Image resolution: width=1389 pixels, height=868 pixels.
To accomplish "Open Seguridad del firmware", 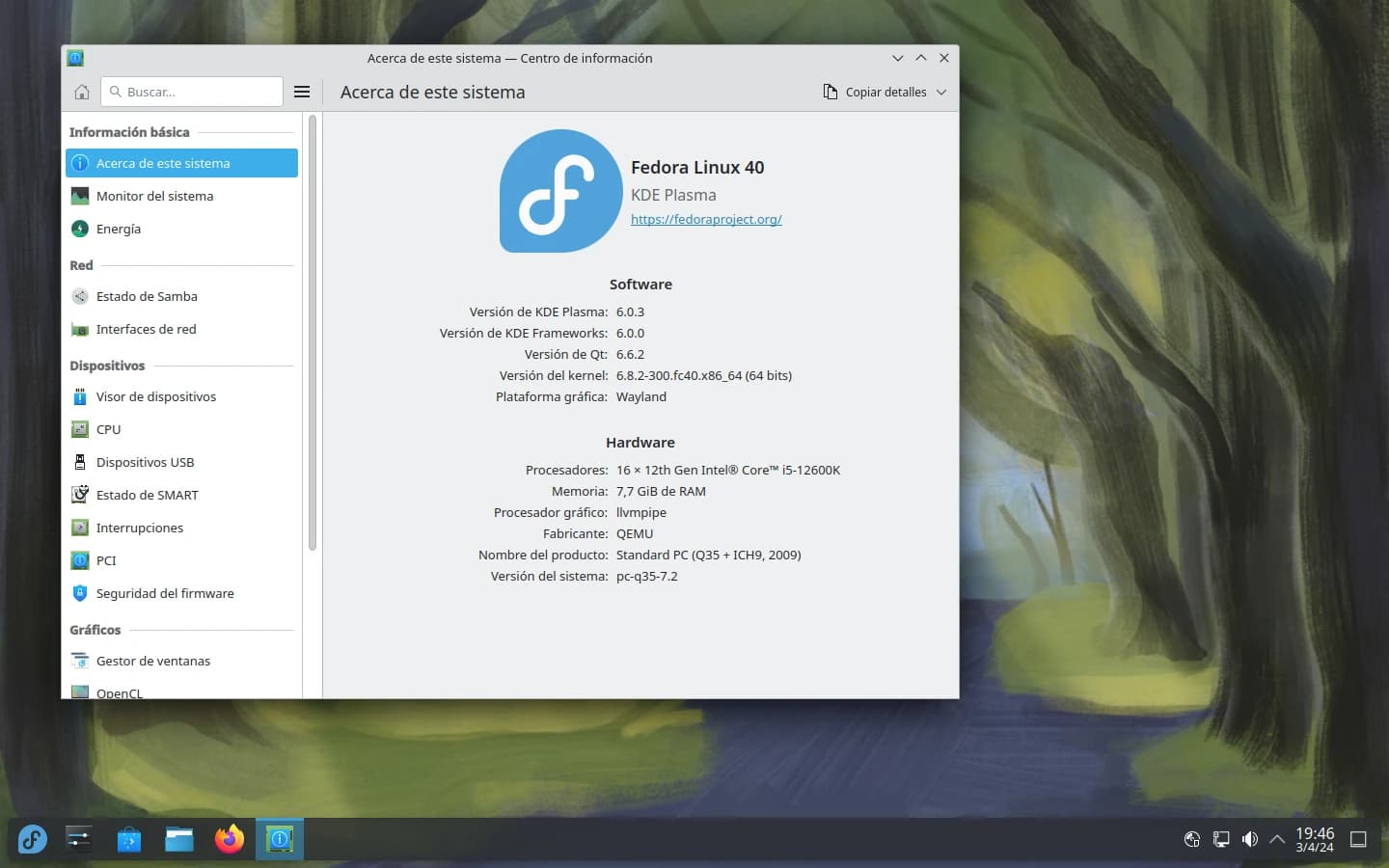I will pyautogui.click(x=181, y=593).
